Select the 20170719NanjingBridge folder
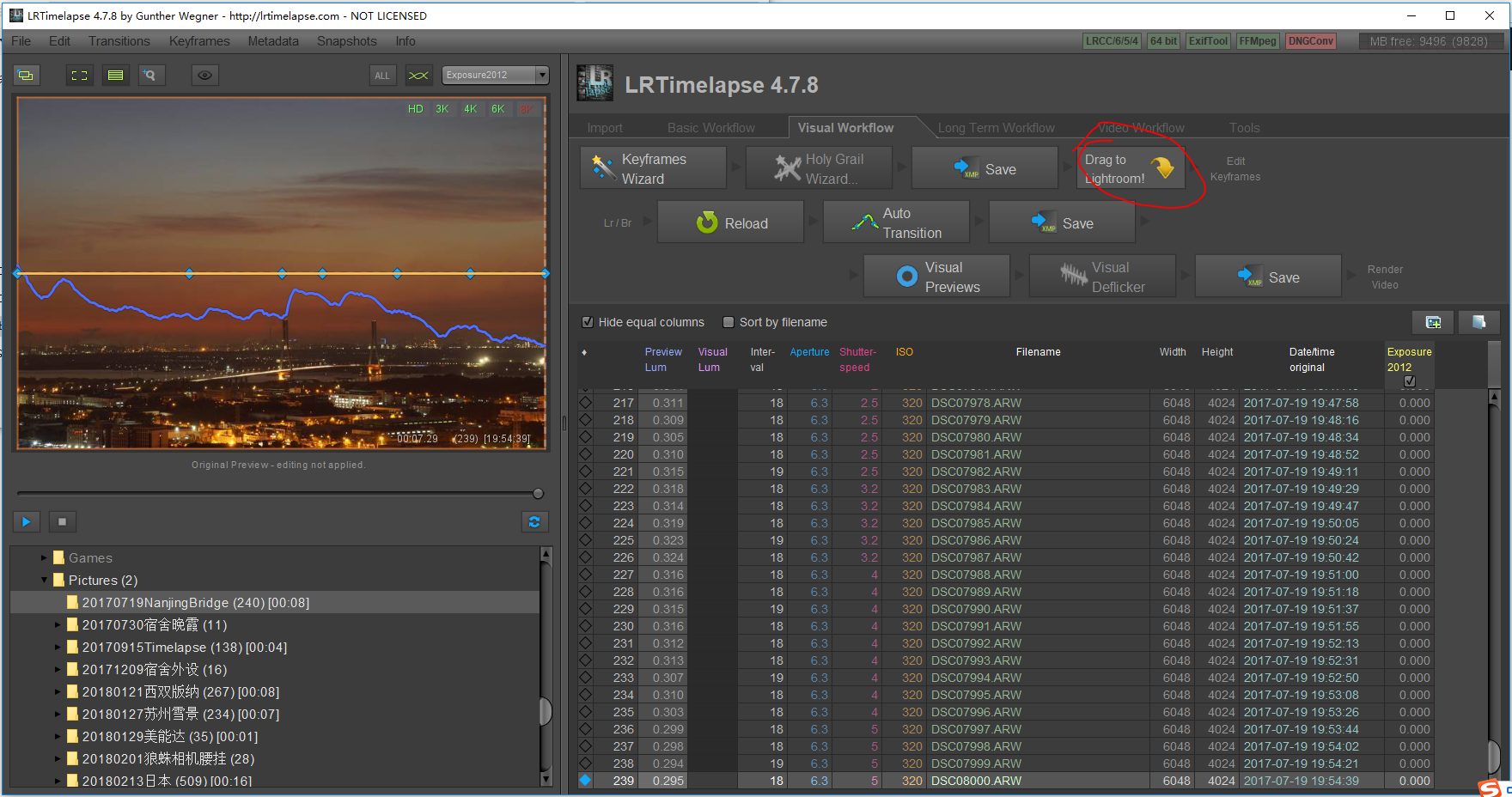 click(275, 603)
